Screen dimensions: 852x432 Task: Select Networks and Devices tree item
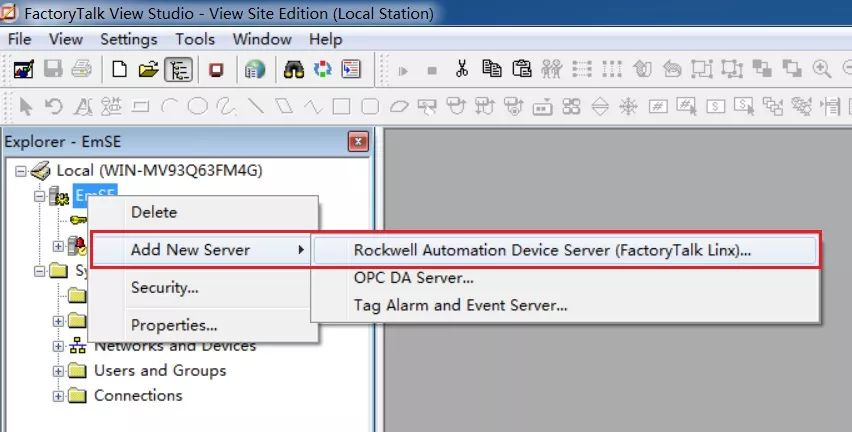click(174, 346)
